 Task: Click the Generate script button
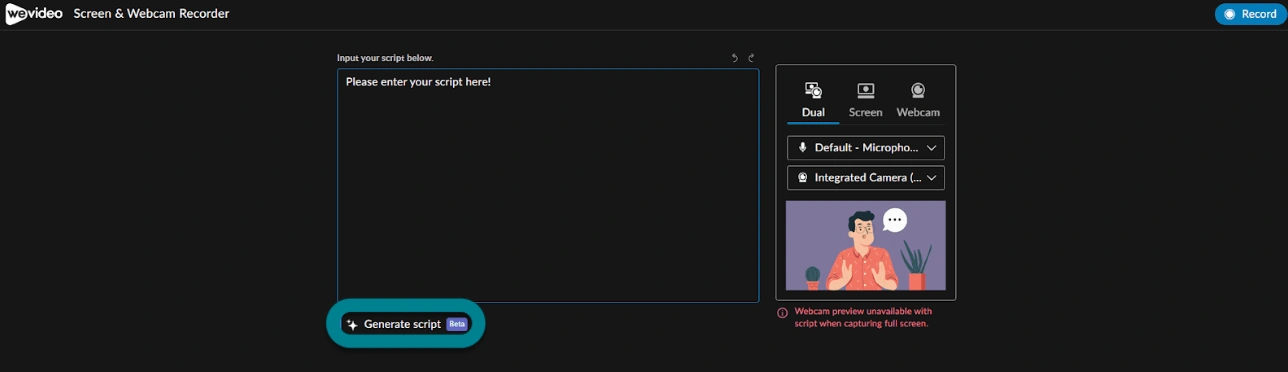click(x=406, y=324)
